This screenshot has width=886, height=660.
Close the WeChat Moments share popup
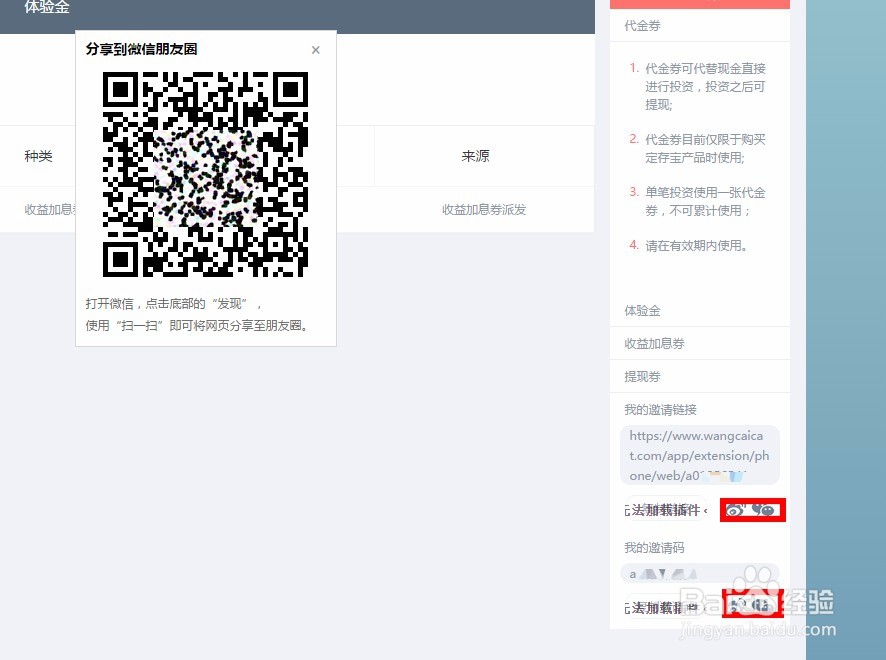(x=315, y=50)
